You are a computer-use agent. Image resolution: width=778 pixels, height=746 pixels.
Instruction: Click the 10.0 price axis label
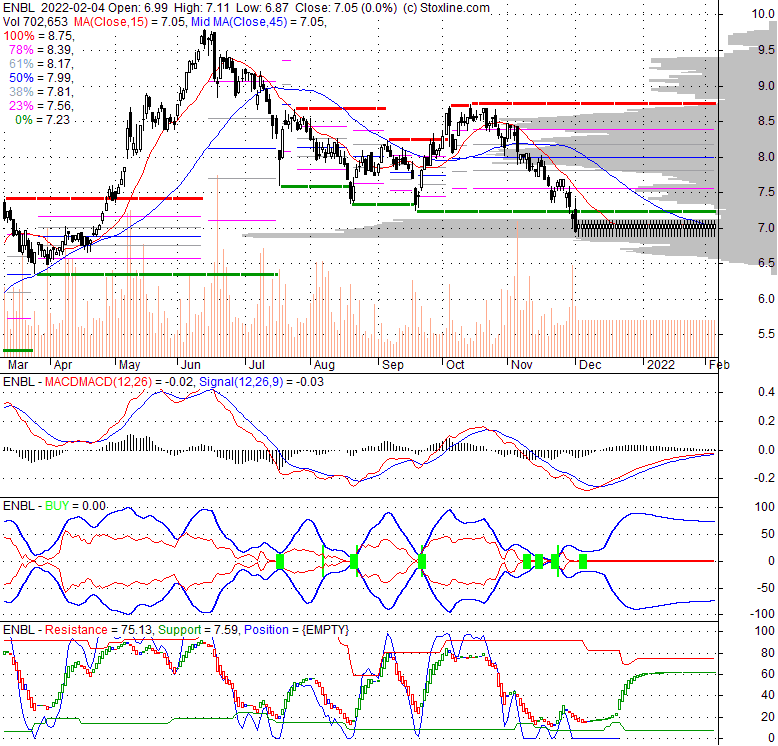pyautogui.click(x=763, y=14)
